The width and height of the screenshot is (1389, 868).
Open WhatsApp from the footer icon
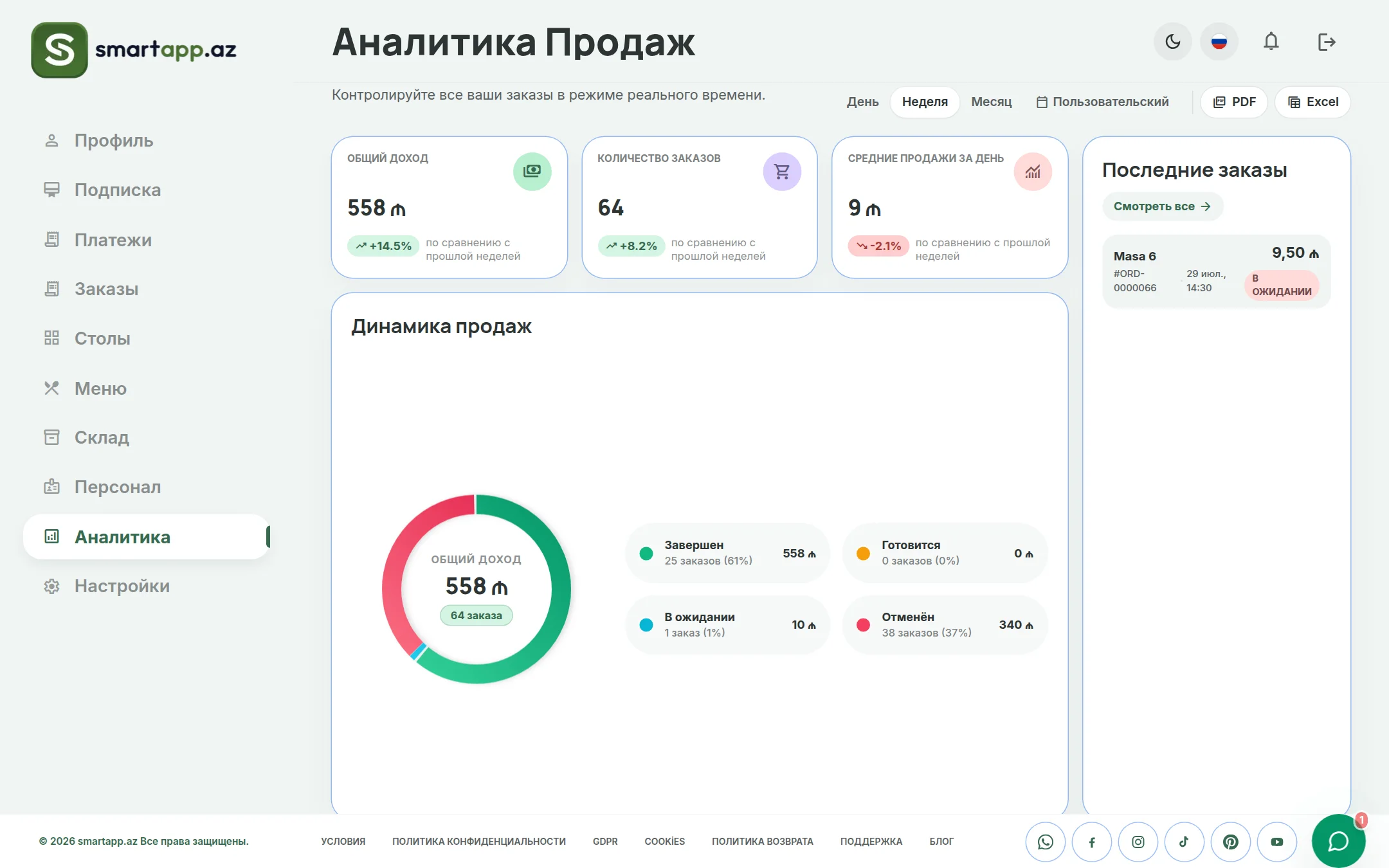tap(1046, 842)
